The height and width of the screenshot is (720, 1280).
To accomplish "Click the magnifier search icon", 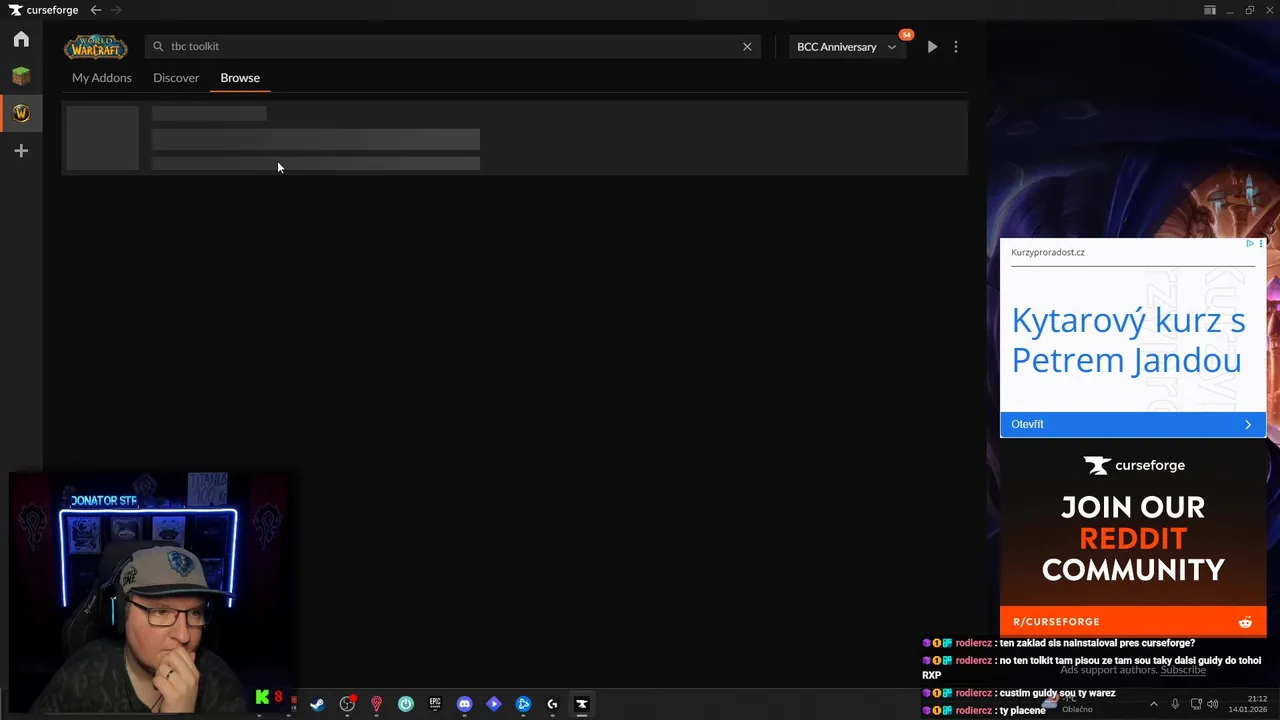I will click(158, 46).
